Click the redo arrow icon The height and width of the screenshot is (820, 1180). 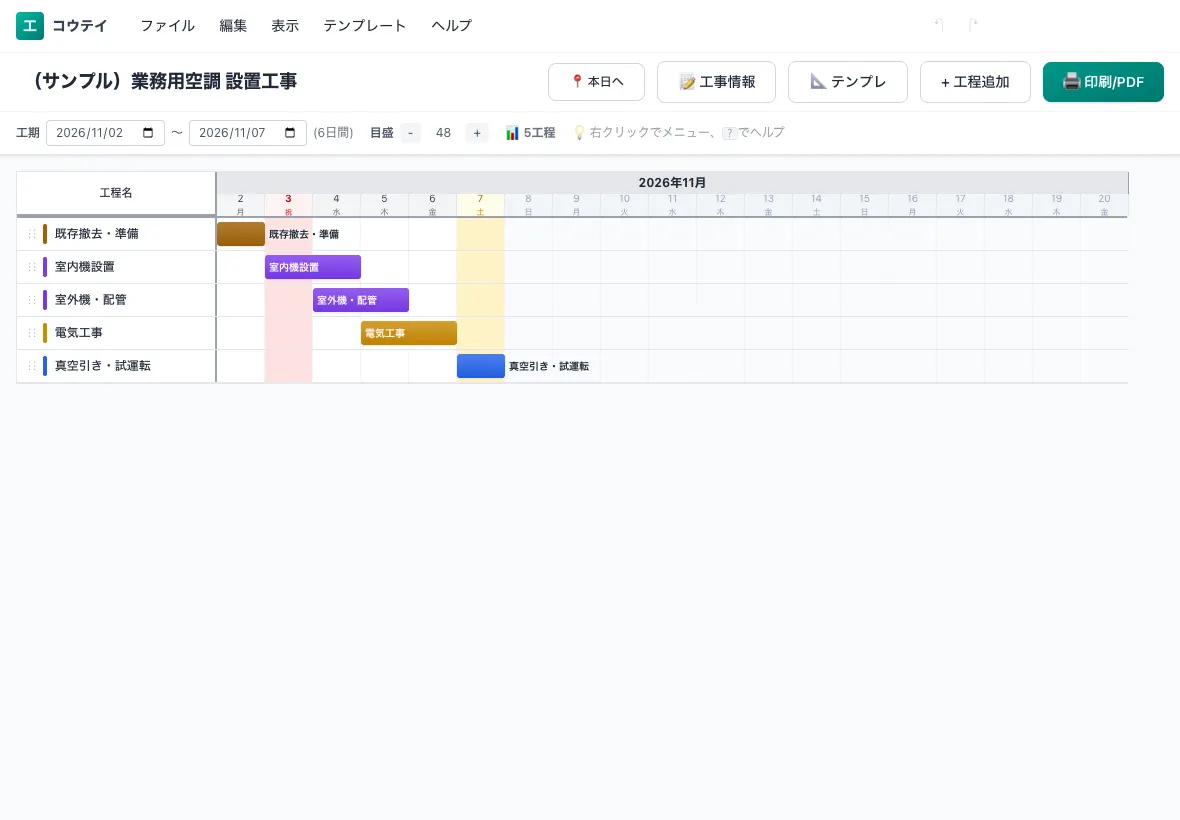[972, 26]
